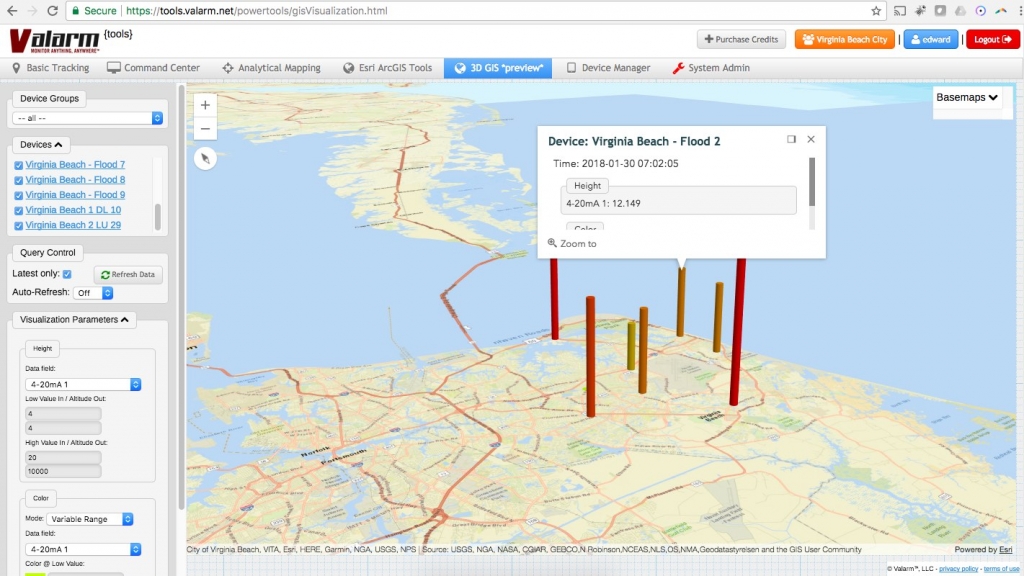Screen dimensions: 1024x576
Task: Click the Google Drive extension icon
Action: click(960, 11)
